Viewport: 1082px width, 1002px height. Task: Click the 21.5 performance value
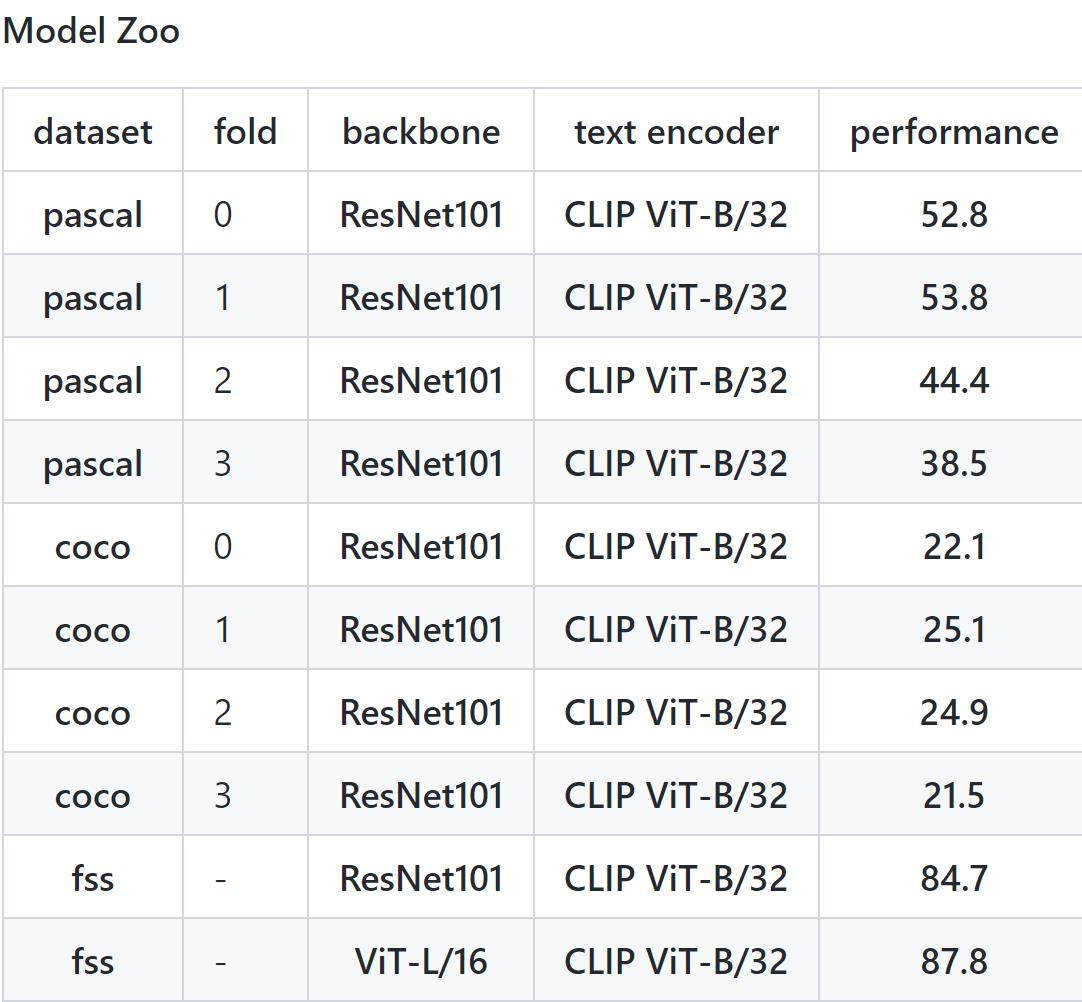coord(953,796)
